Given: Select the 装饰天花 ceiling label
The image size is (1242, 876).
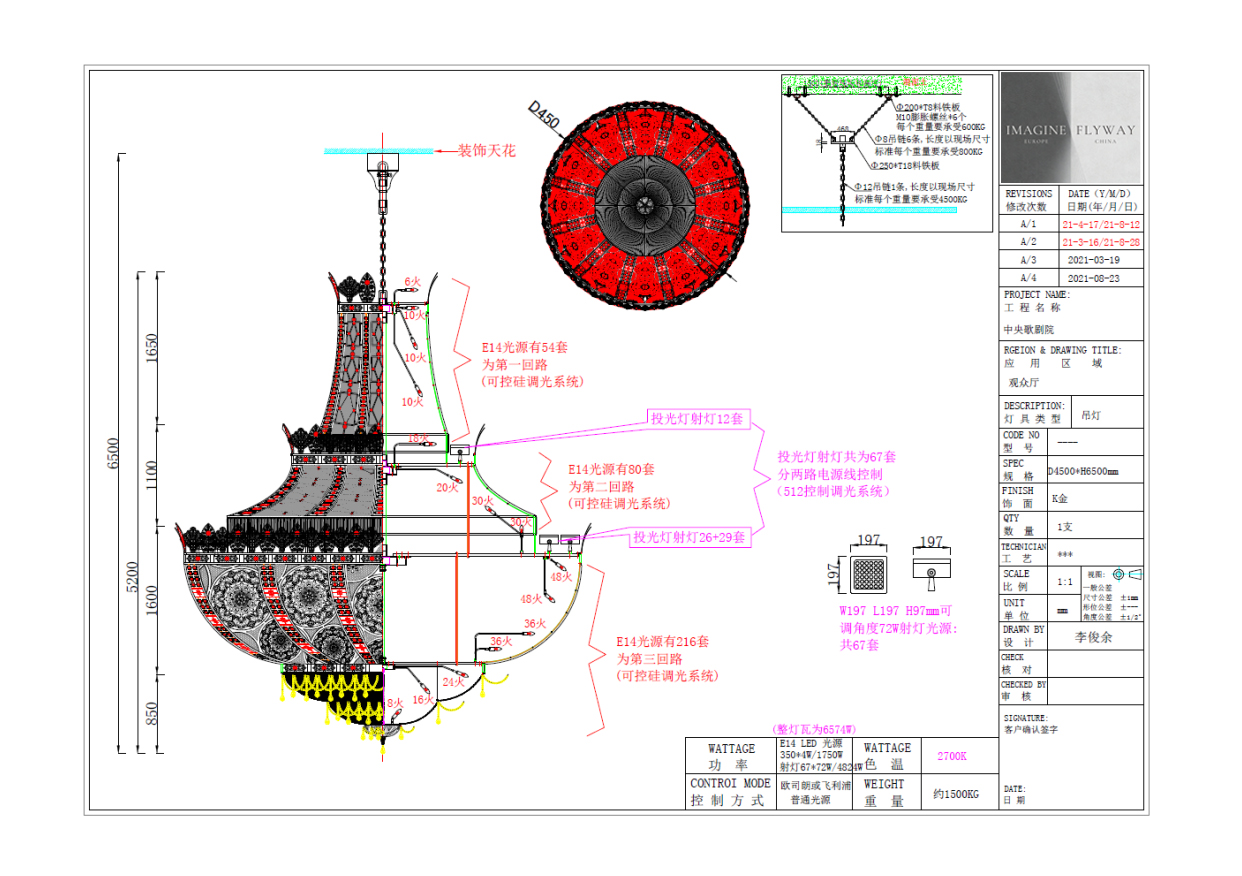Looking at the screenshot, I should [x=486, y=151].
